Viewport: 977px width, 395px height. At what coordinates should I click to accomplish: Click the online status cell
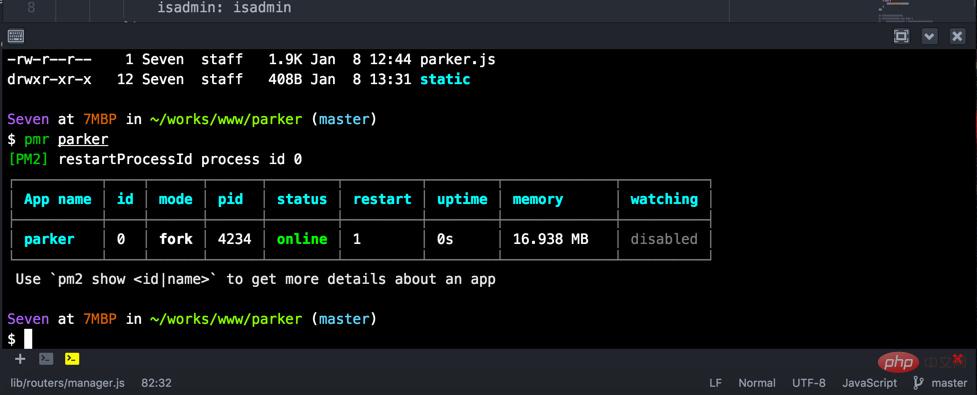[302, 239]
